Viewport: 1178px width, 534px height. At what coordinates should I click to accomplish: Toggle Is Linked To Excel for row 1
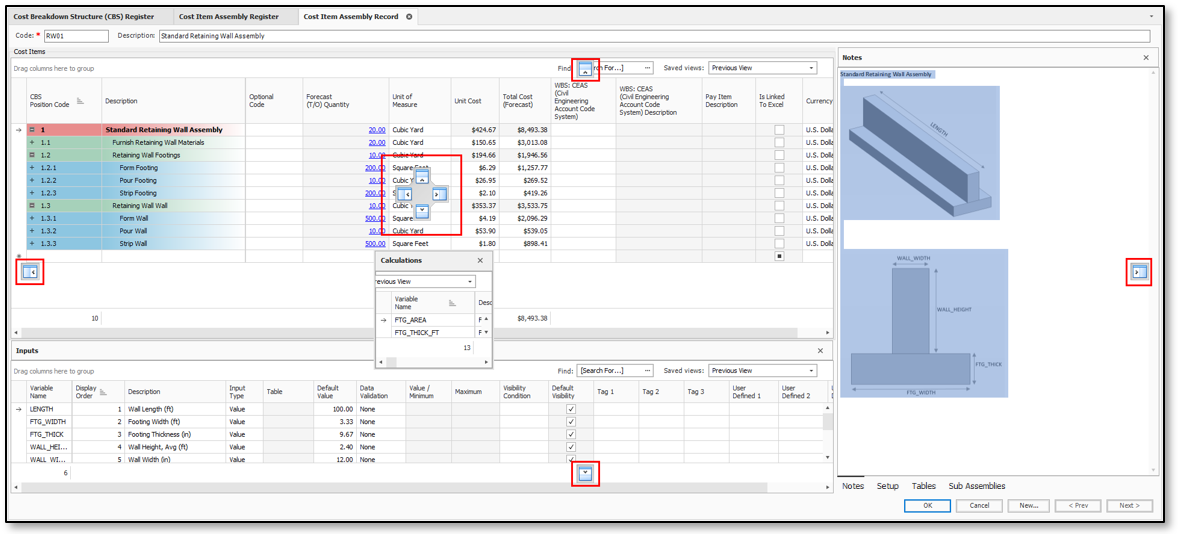[779, 130]
